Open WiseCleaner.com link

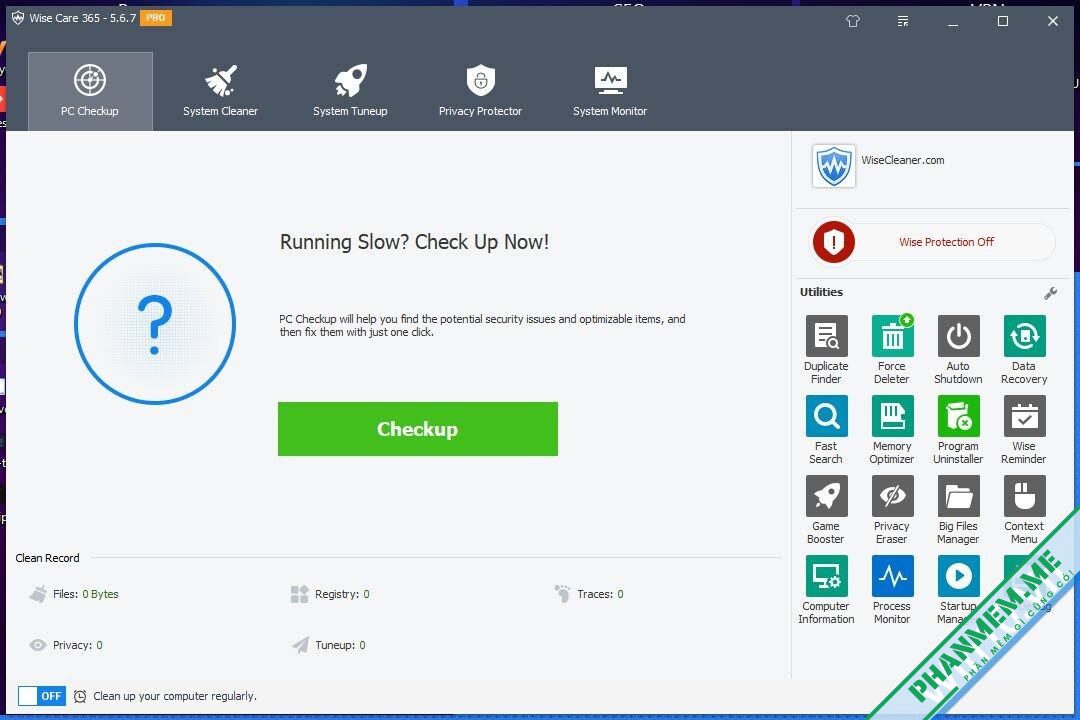point(902,160)
